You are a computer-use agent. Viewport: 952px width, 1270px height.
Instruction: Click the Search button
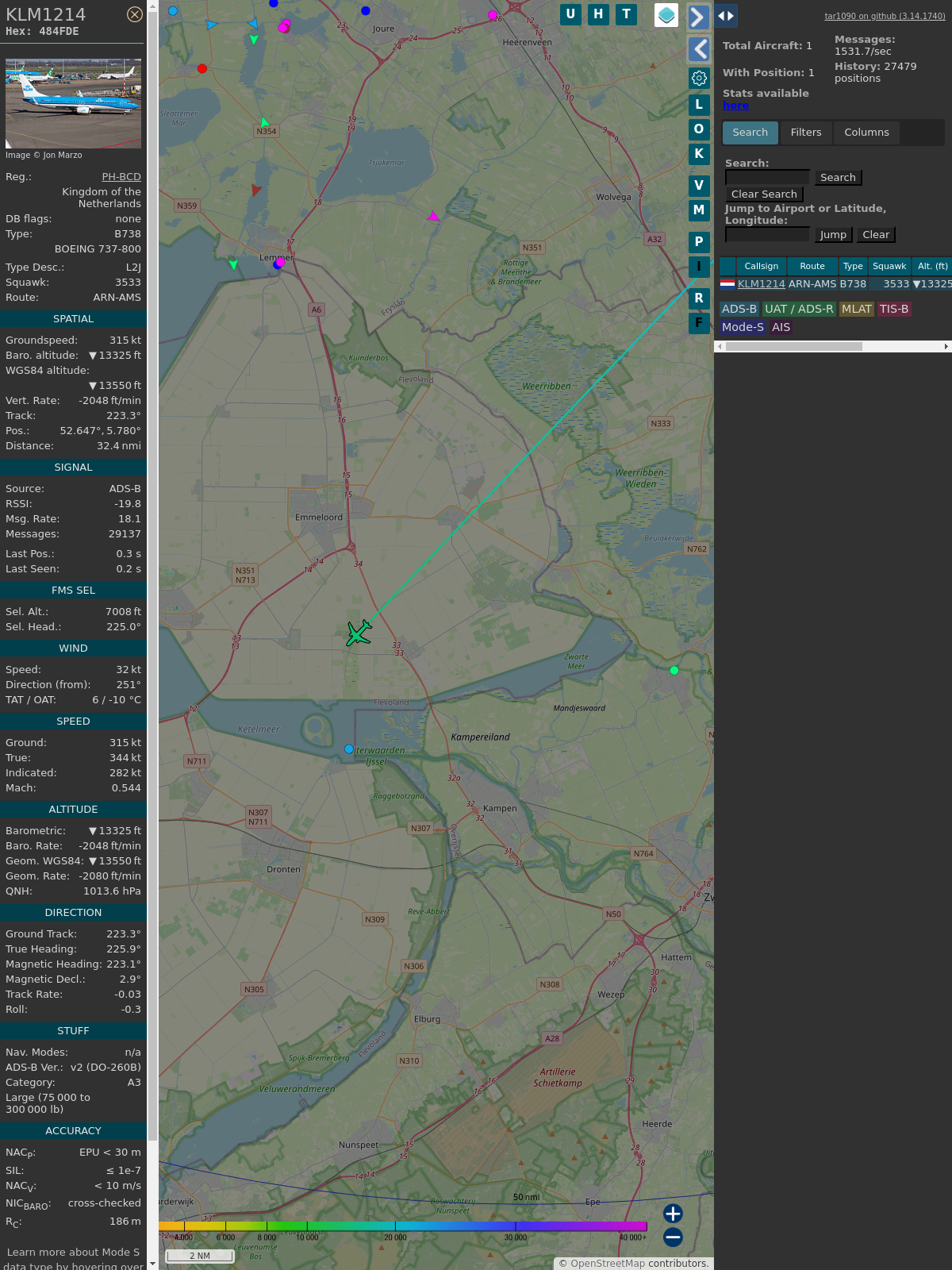point(838,178)
